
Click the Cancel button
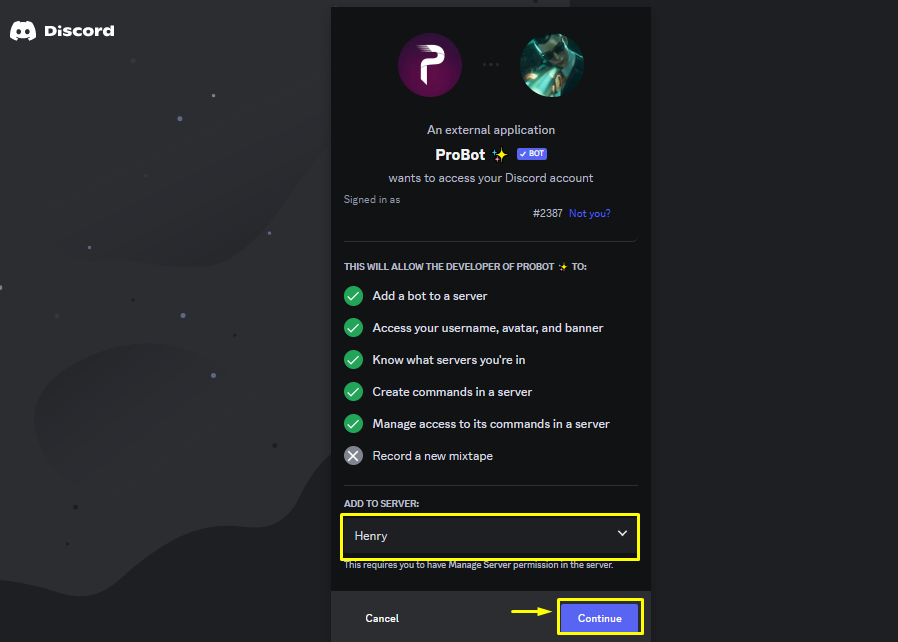(x=382, y=618)
